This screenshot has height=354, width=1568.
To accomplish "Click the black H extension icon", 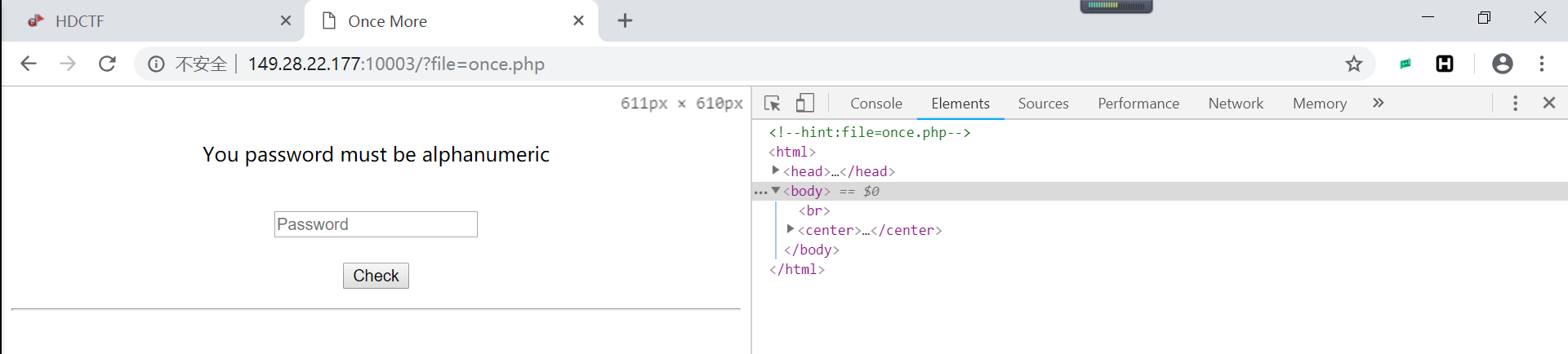I will [1445, 64].
